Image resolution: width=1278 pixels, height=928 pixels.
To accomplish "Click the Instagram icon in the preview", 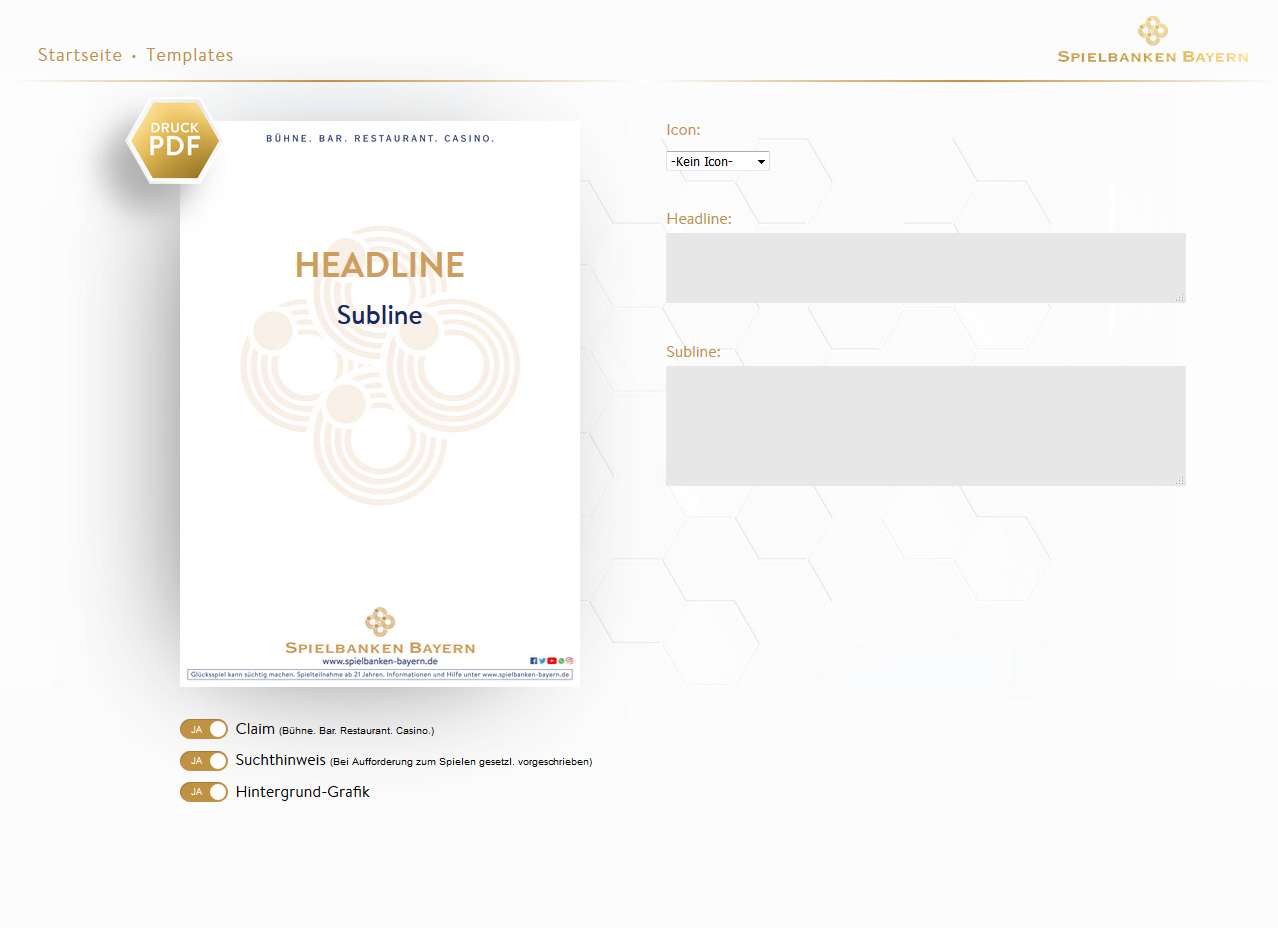I will [570, 661].
